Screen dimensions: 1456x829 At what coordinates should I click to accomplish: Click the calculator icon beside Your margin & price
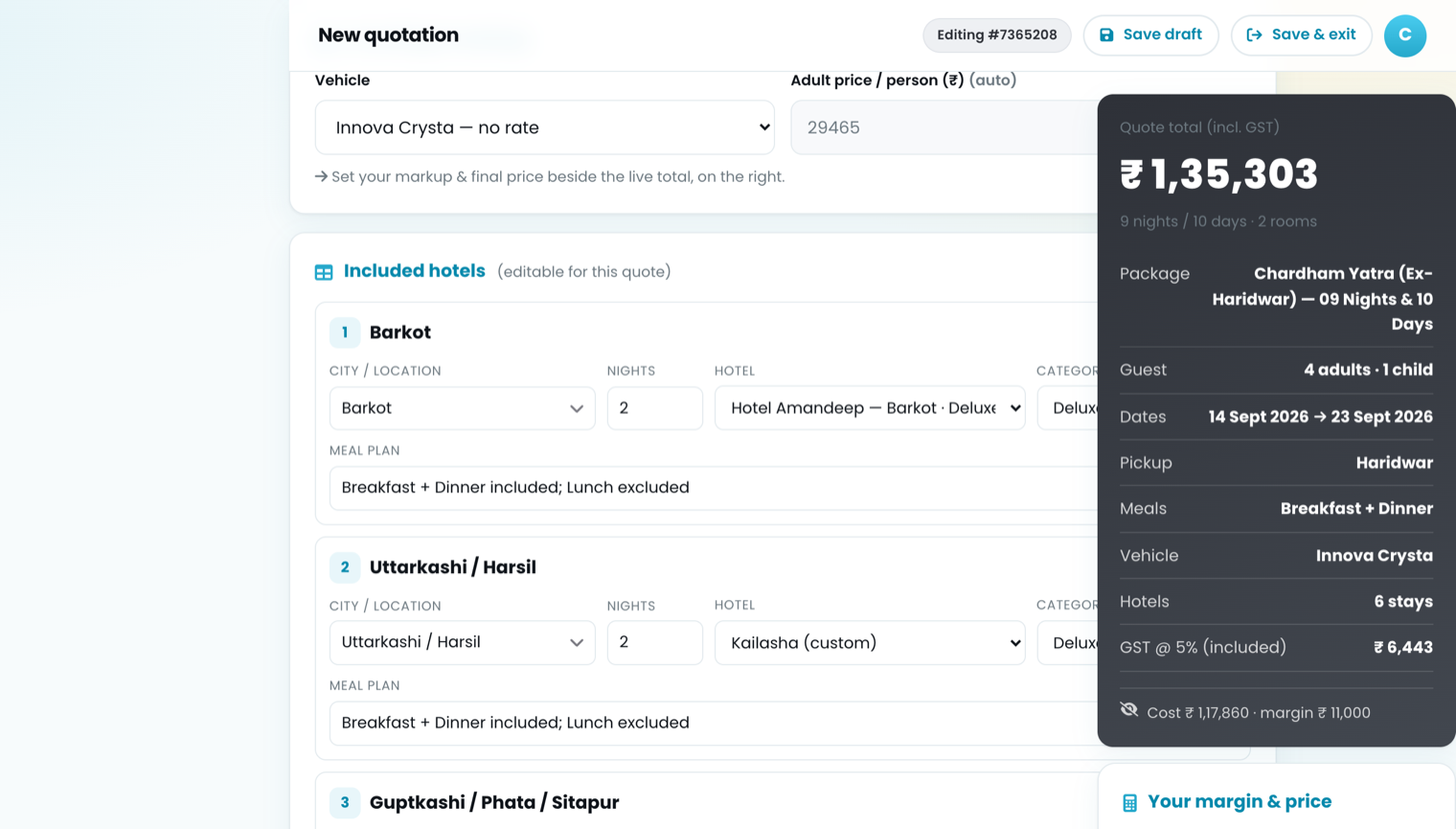coord(1130,802)
